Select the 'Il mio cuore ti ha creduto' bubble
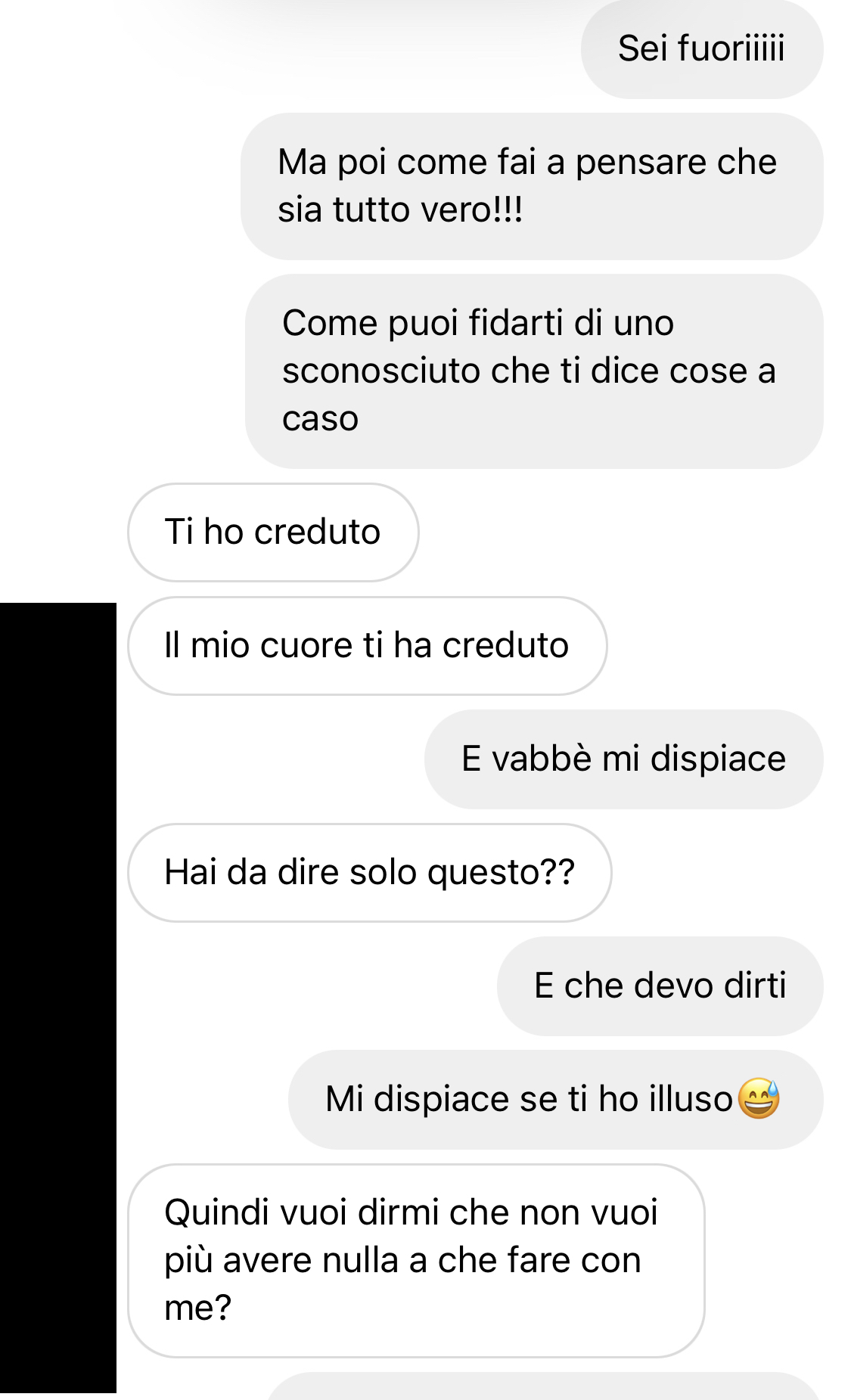 click(x=367, y=645)
